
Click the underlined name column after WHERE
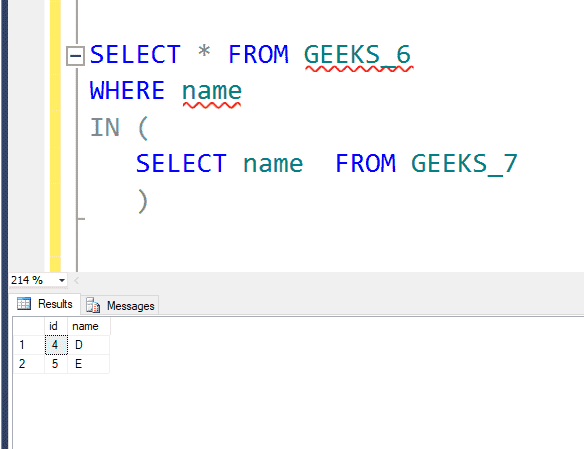click(212, 92)
